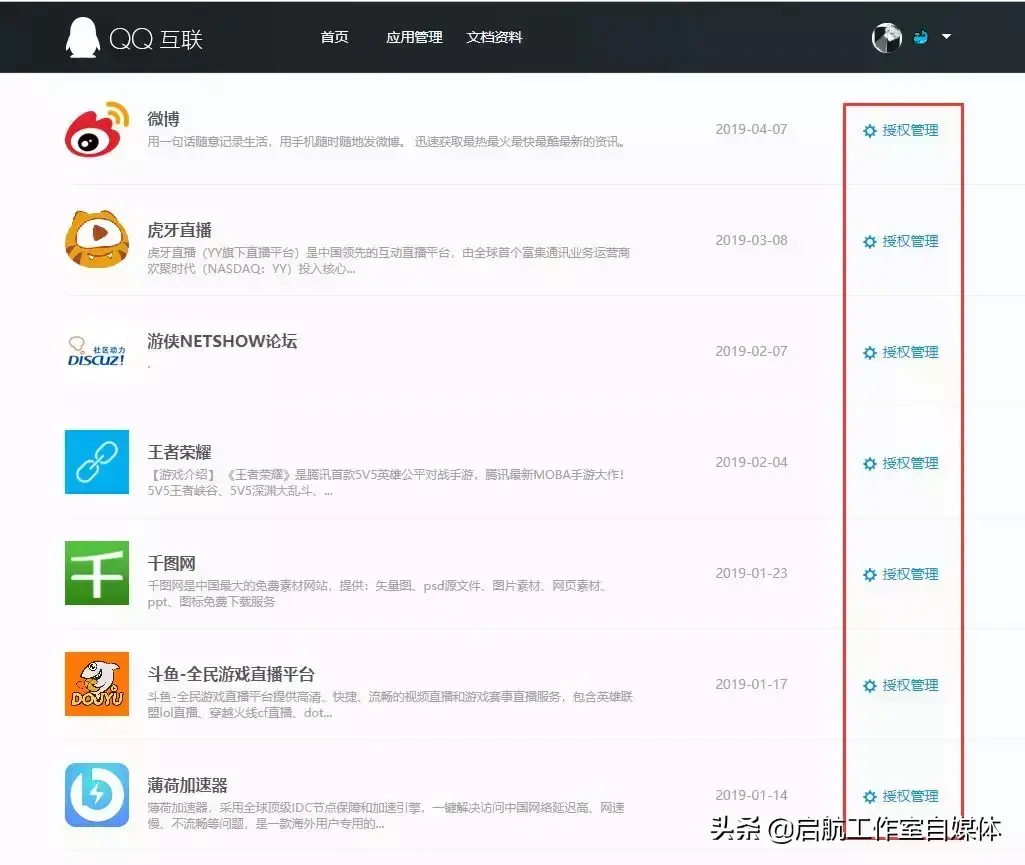Viewport: 1025px width, 865px height.
Task: Open the 应用管理 nav item
Action: point(414,37)
